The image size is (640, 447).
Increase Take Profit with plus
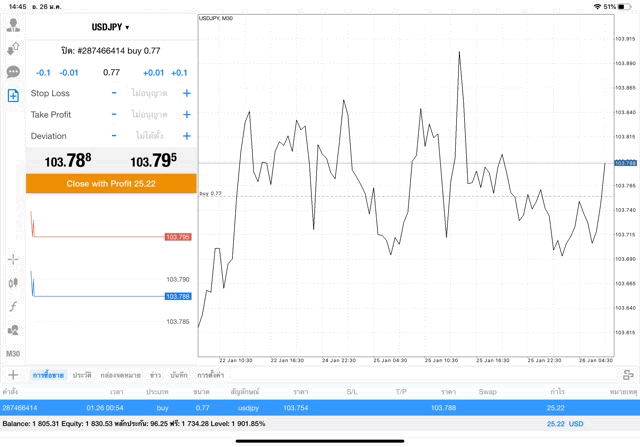point(187,115)
